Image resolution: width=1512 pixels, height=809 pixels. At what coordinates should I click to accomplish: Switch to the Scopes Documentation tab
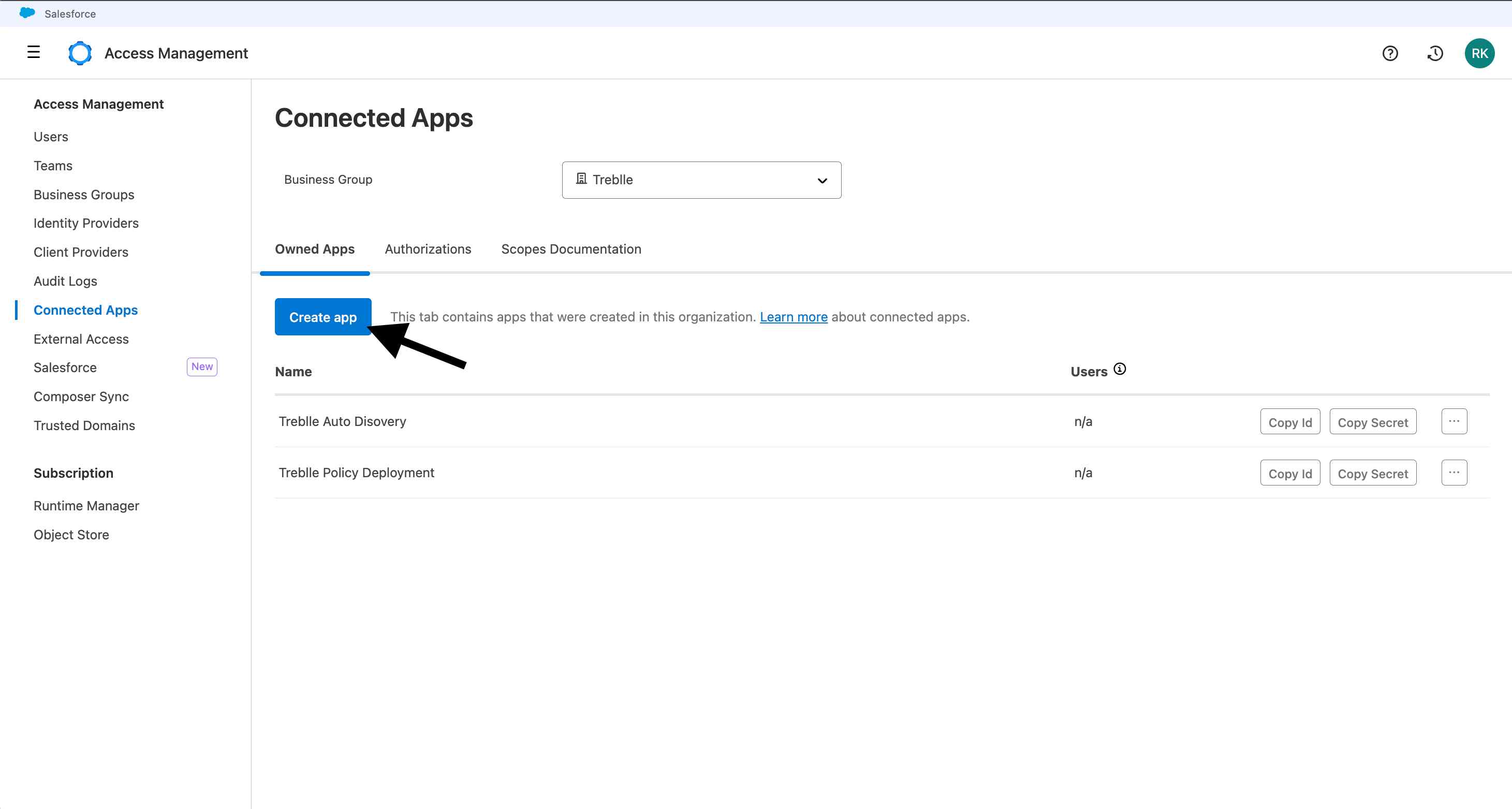click(x=570, y=249)
